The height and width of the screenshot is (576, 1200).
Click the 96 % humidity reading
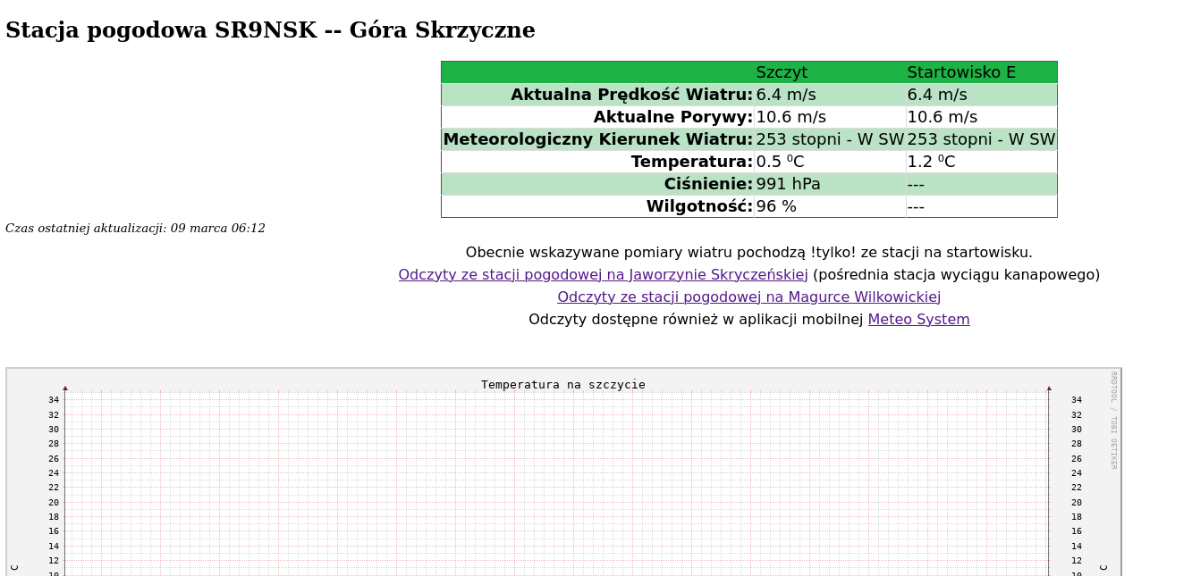click(776, 207)
